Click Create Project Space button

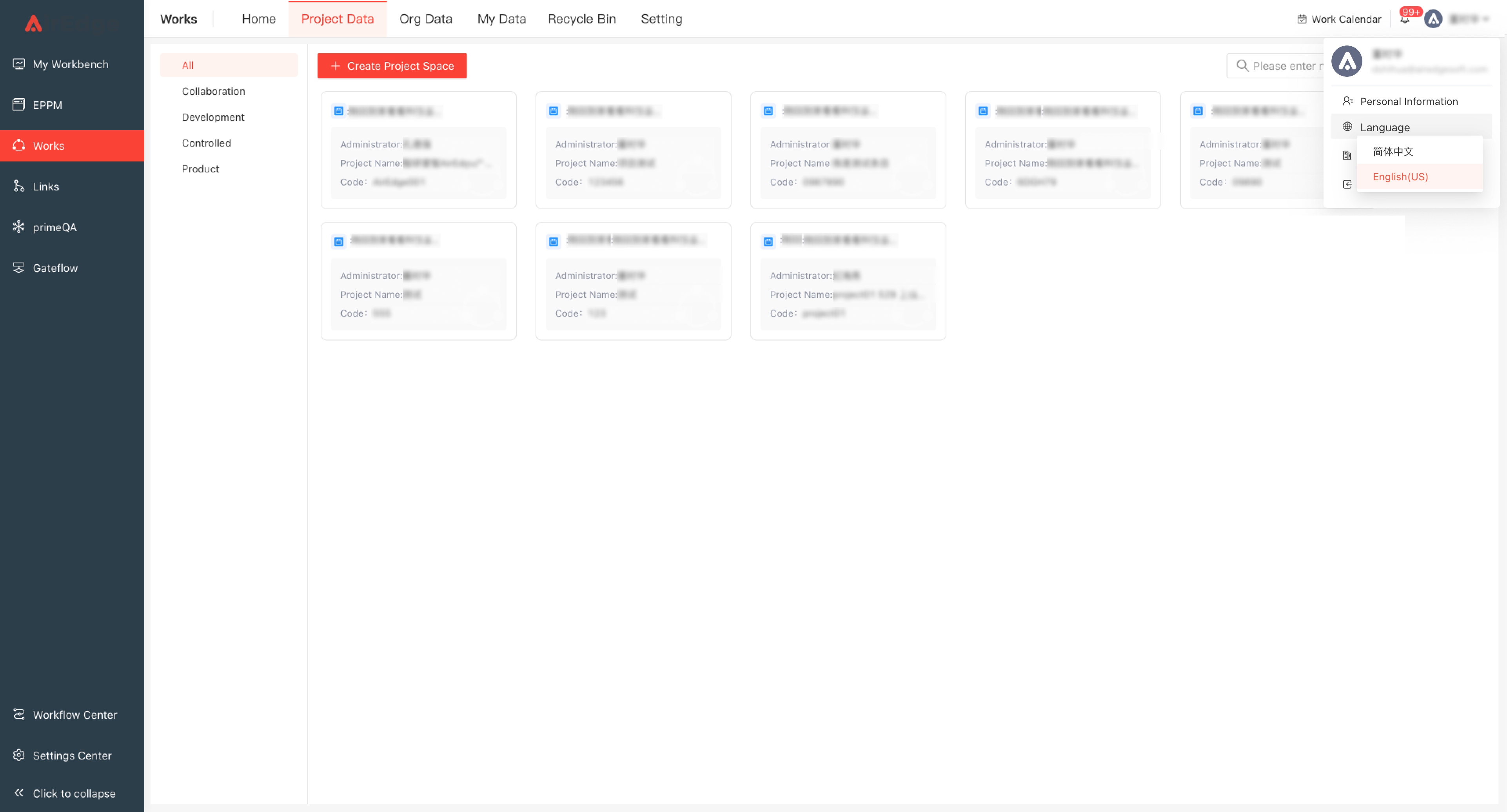392,66
